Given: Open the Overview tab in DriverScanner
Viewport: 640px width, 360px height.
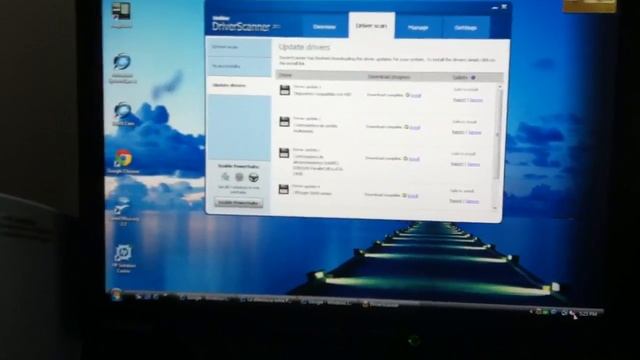Looking at the screenshot, I should (324, 27).
